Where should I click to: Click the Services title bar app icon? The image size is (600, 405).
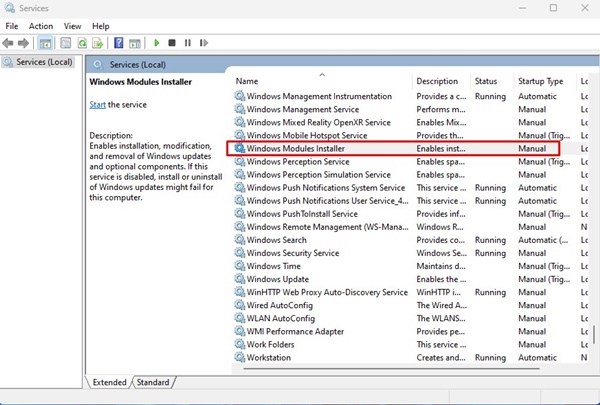coord(10,8)
